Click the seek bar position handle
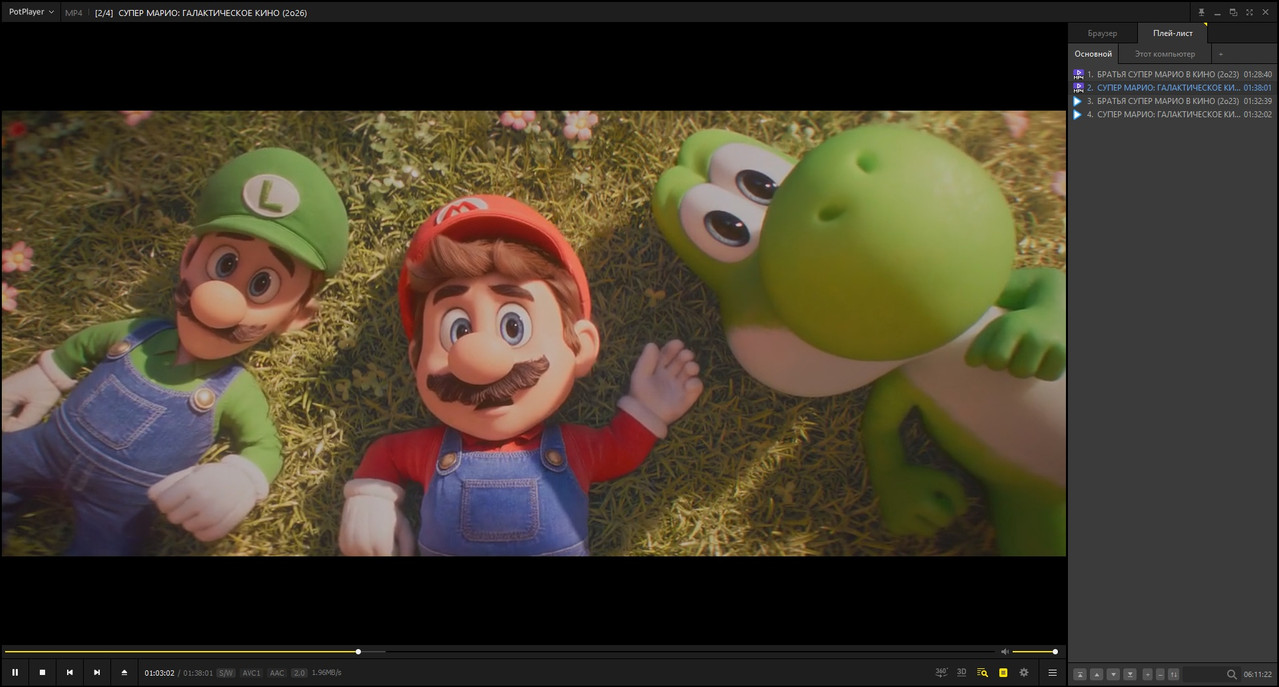The height and width of the screenshot is (687, 1279). [358, 652]
